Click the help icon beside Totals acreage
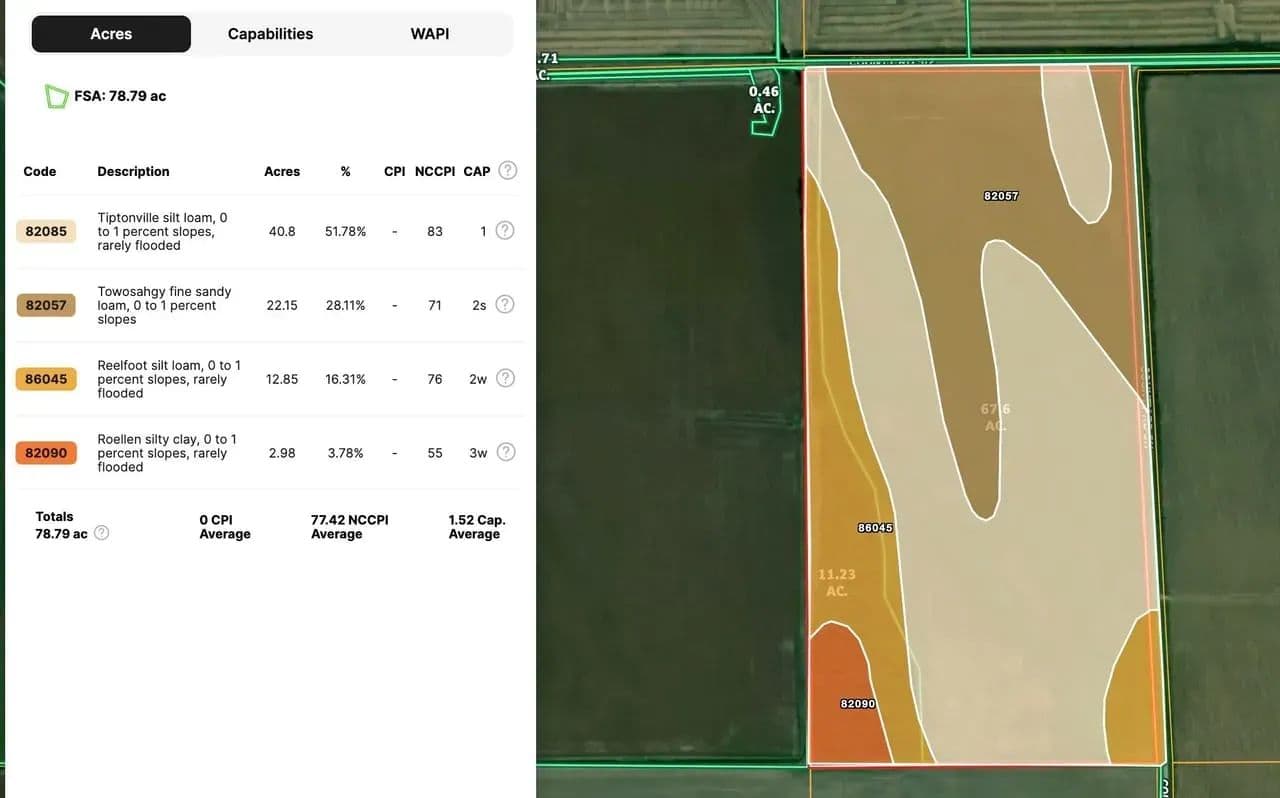This screenshot has height=798, width=1280. pos(101,534)
